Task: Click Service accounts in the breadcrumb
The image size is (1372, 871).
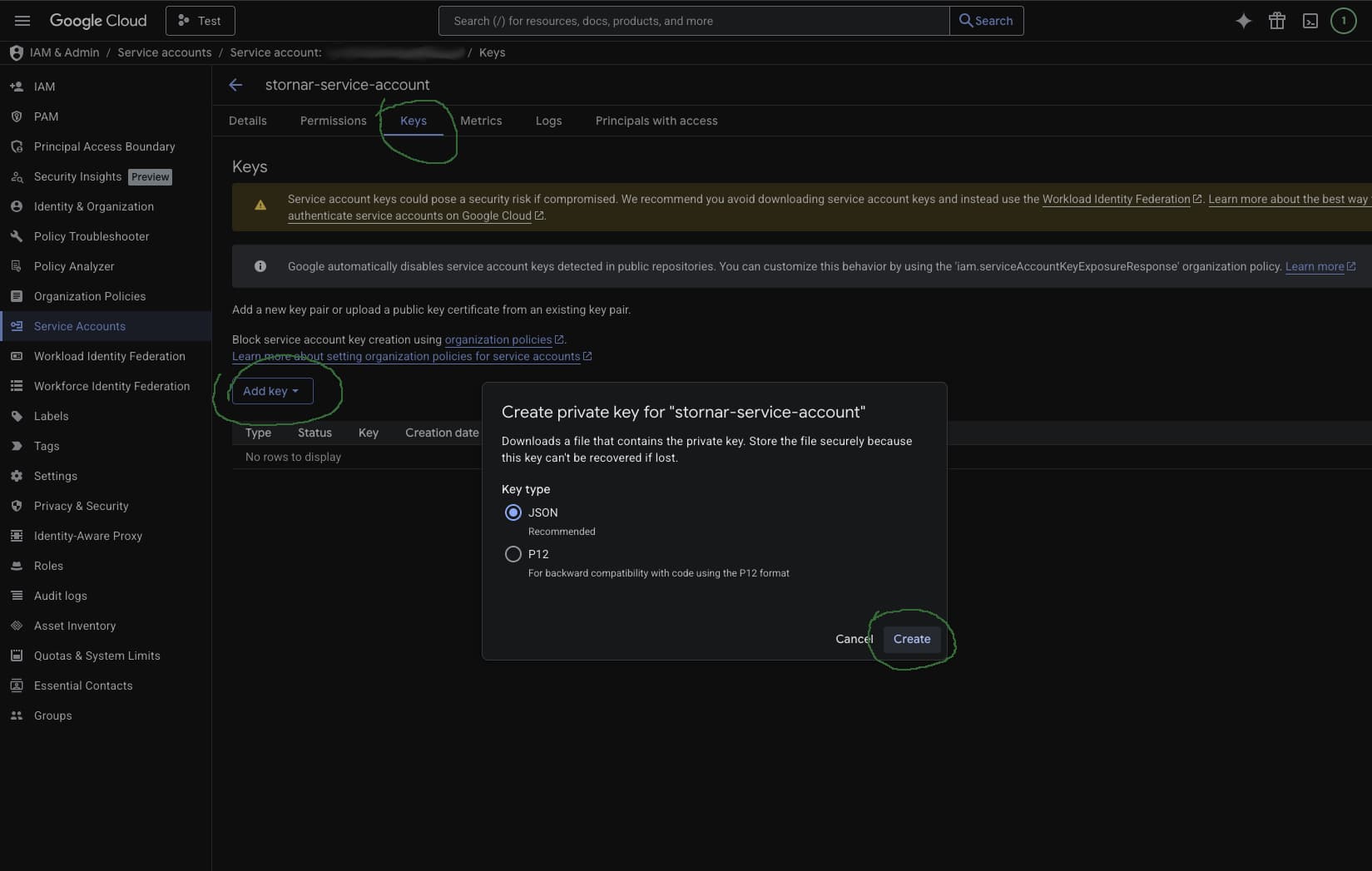Action: [165, 52]
